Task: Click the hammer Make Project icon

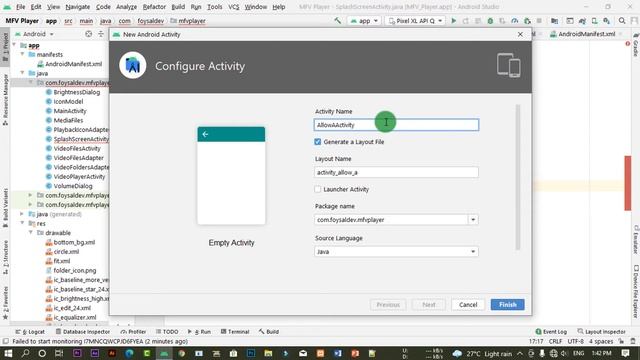Action: click(x=338, y=20)
